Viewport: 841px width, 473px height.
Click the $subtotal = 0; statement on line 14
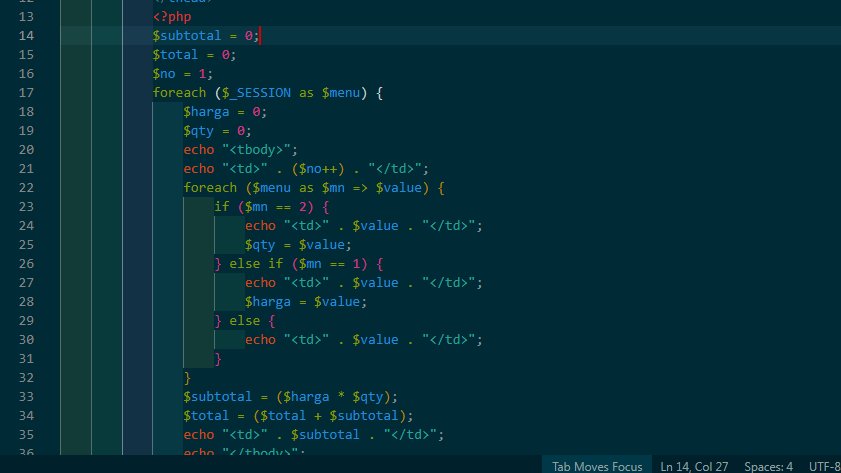[206, 35]
